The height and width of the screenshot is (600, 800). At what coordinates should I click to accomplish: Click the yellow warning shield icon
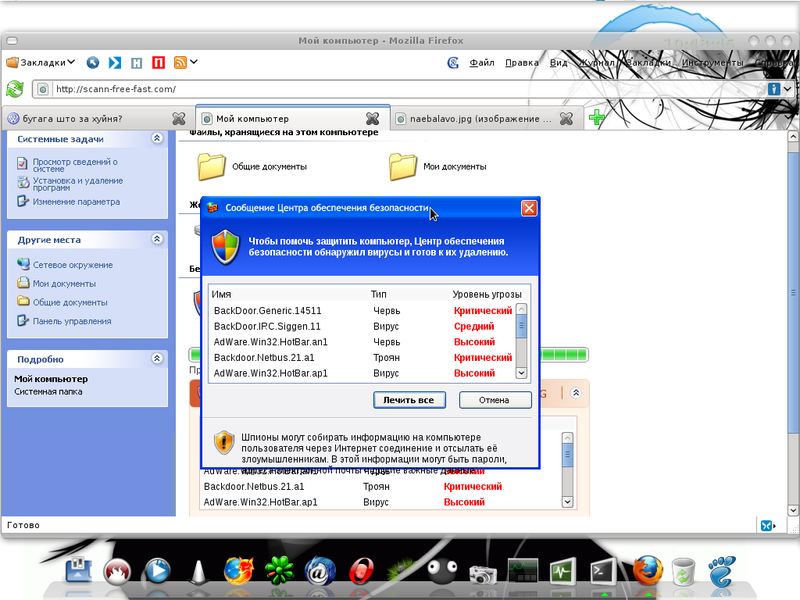(x=223, y=442)
